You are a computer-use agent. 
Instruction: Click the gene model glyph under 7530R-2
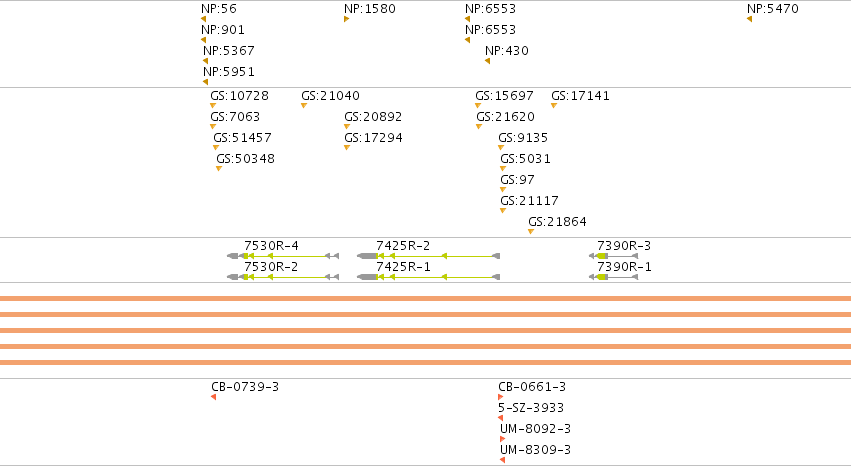[283, 277]
